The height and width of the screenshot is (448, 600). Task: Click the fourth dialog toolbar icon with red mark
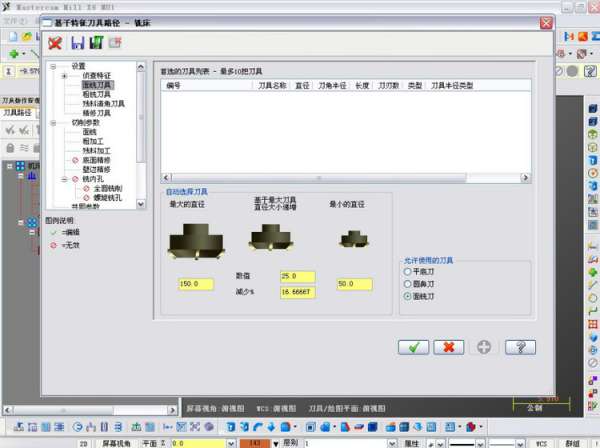(x=115, y=42)
